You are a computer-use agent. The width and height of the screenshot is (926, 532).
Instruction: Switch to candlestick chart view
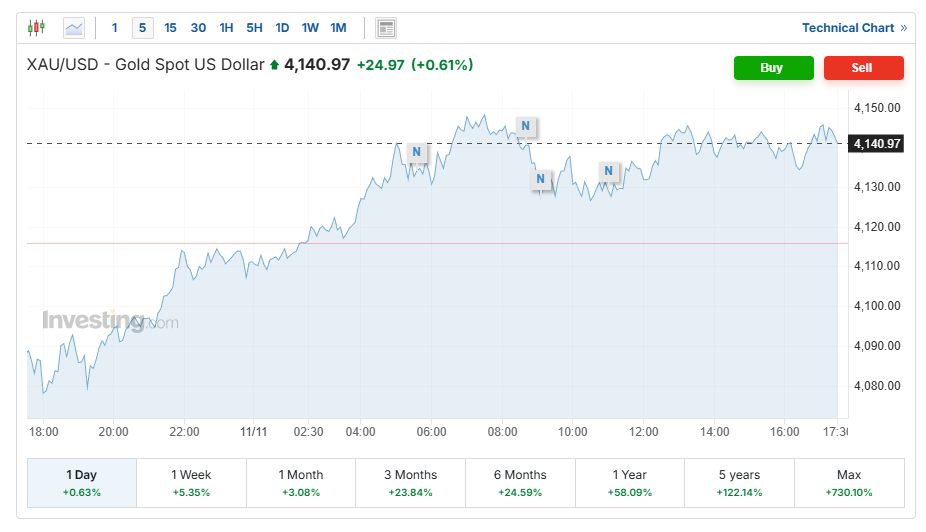[37, 28]
